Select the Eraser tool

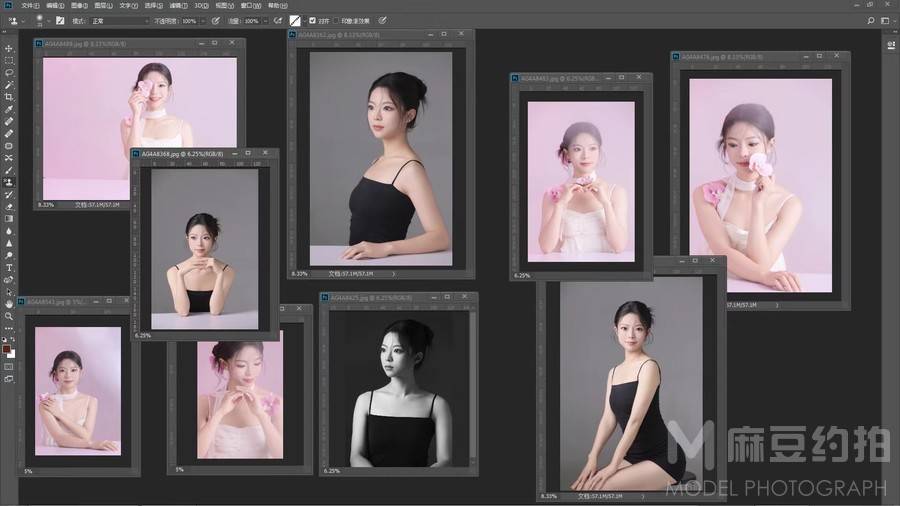coord(9,207)
